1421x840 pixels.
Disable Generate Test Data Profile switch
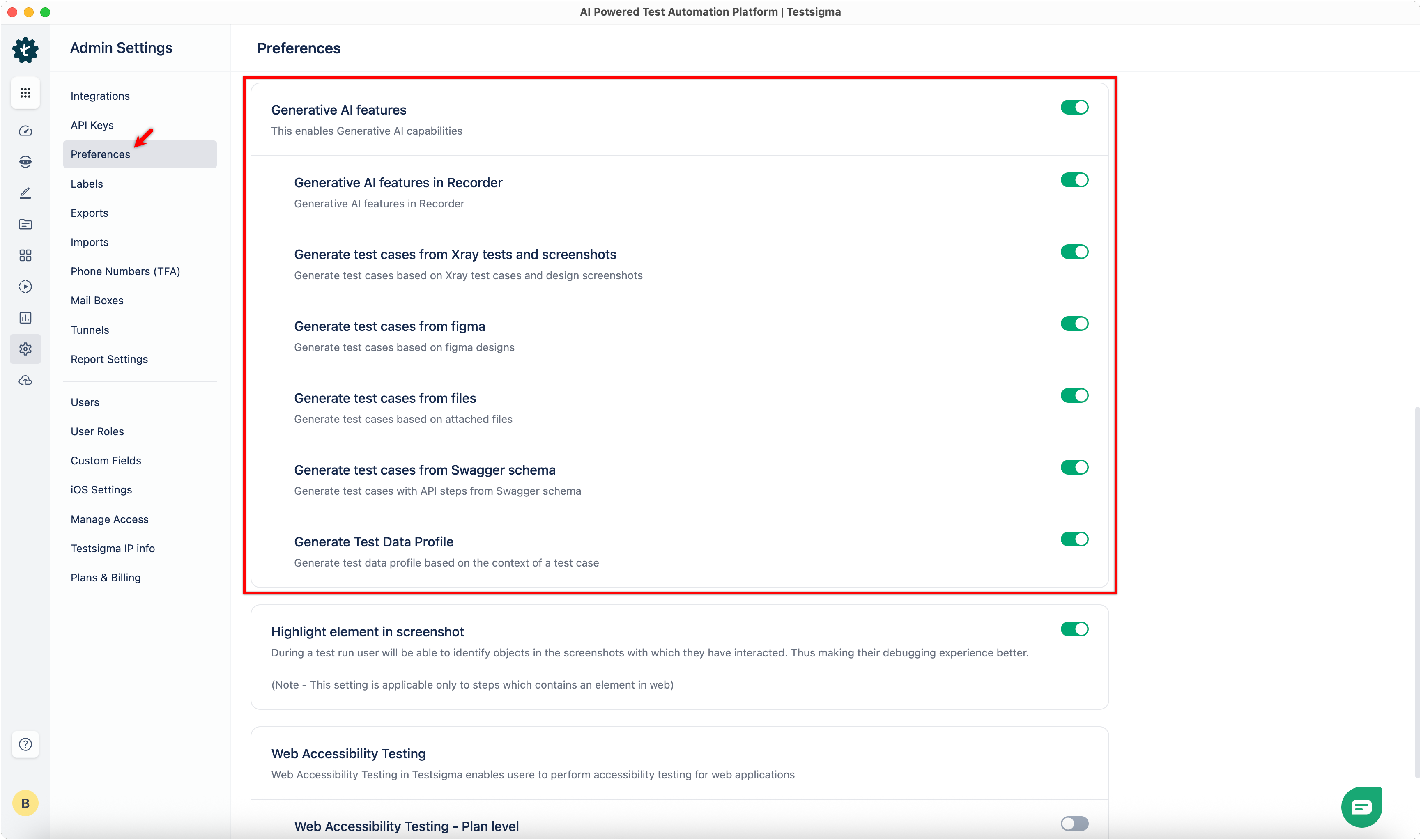click(1074, 539)
